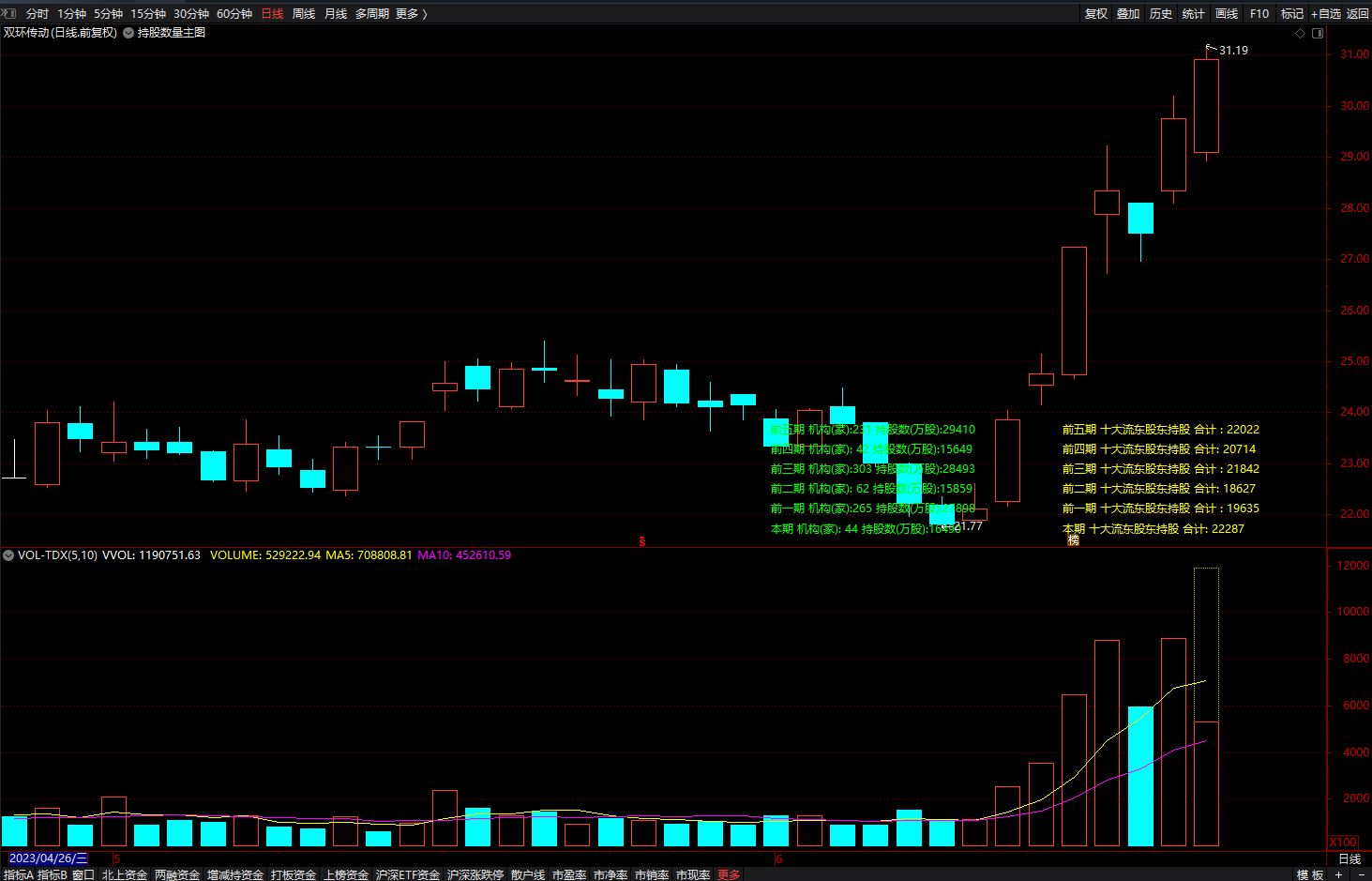Click the plus zoom-in icon at bottom right
Screen dimensions: 1372x881
(1339, 874)
